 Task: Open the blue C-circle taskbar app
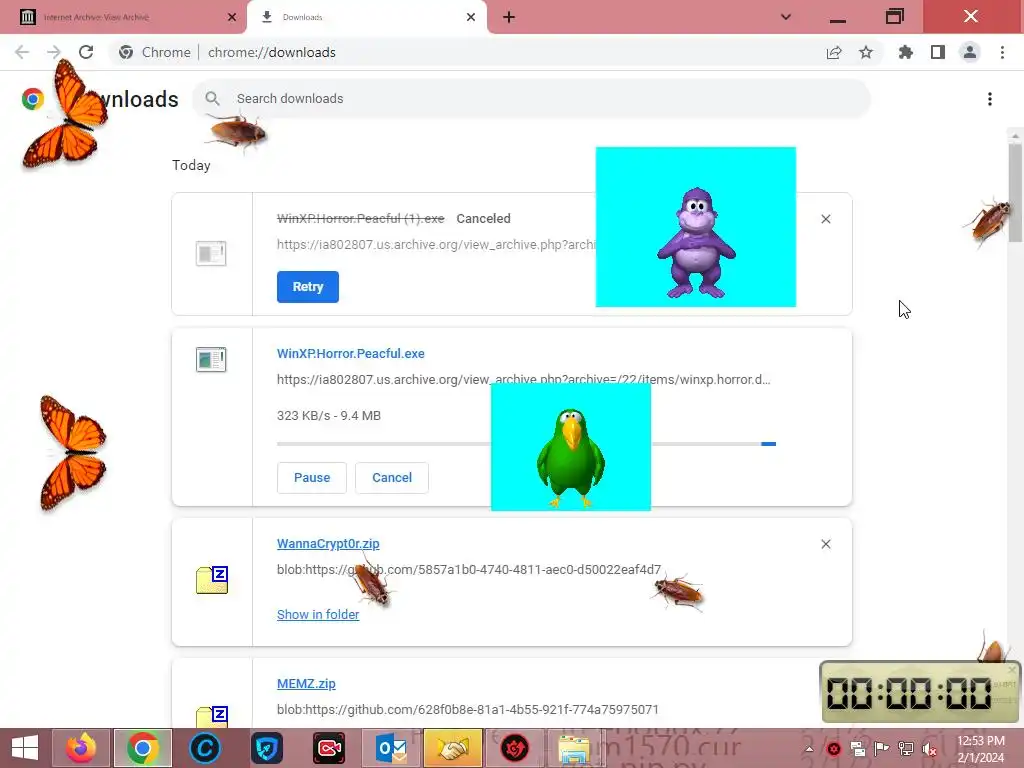204,748
